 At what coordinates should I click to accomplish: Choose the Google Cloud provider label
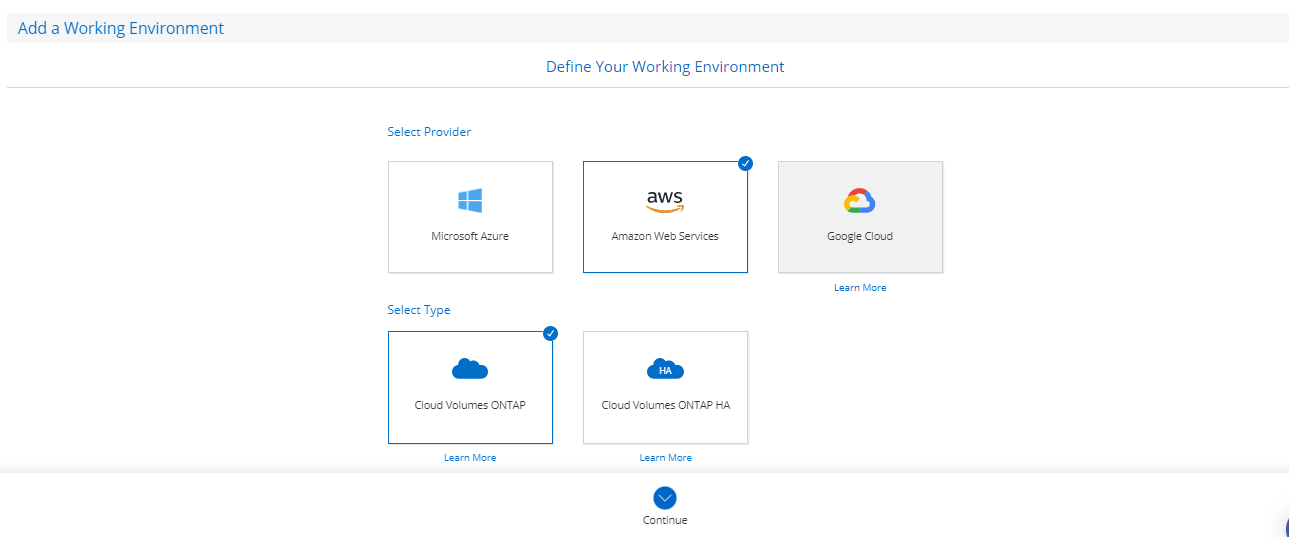pyautogui.click(x=860, y=237)
